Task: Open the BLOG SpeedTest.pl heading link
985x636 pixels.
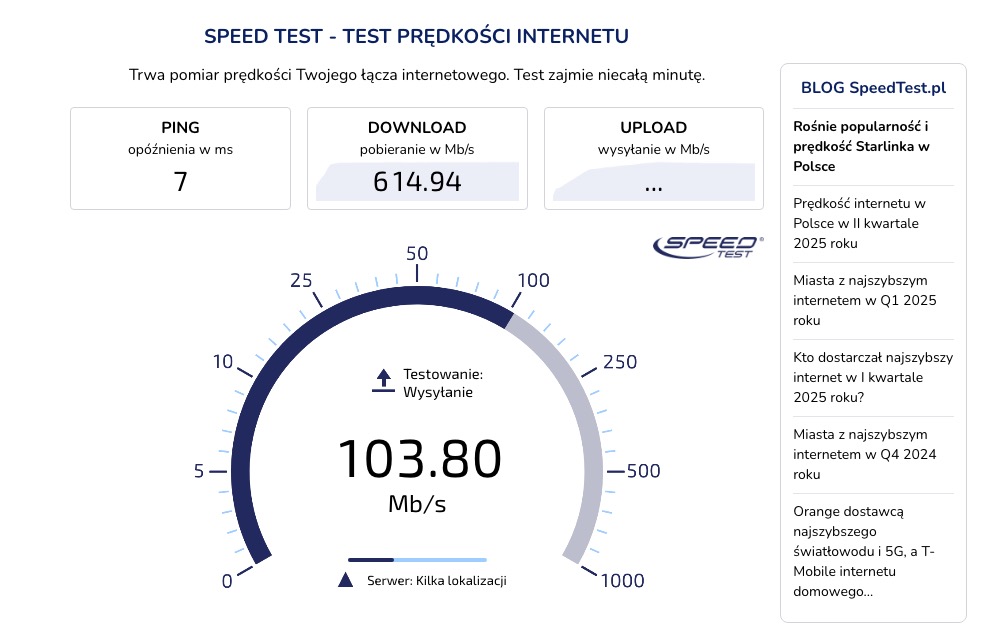Action: 873,87
